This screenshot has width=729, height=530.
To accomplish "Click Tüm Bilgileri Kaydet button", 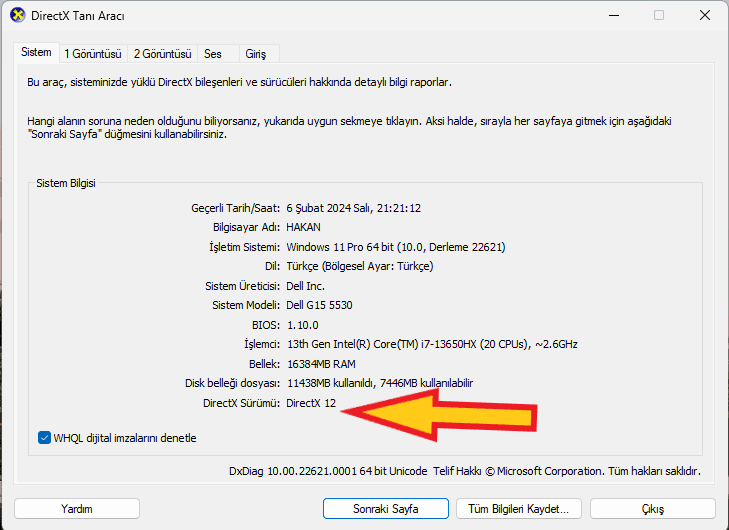I will point(518,509).
